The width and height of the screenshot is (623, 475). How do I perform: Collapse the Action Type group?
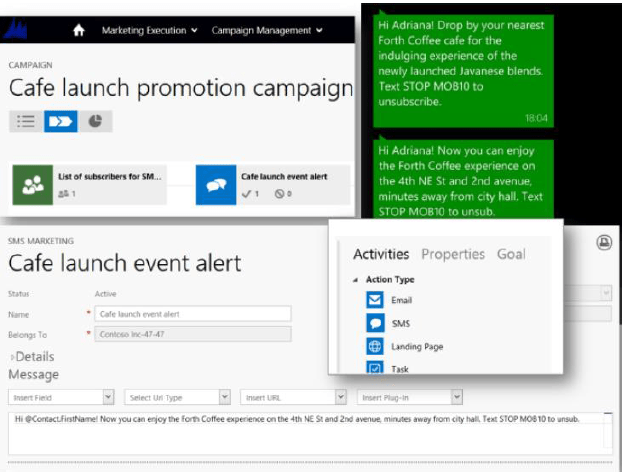356,280
